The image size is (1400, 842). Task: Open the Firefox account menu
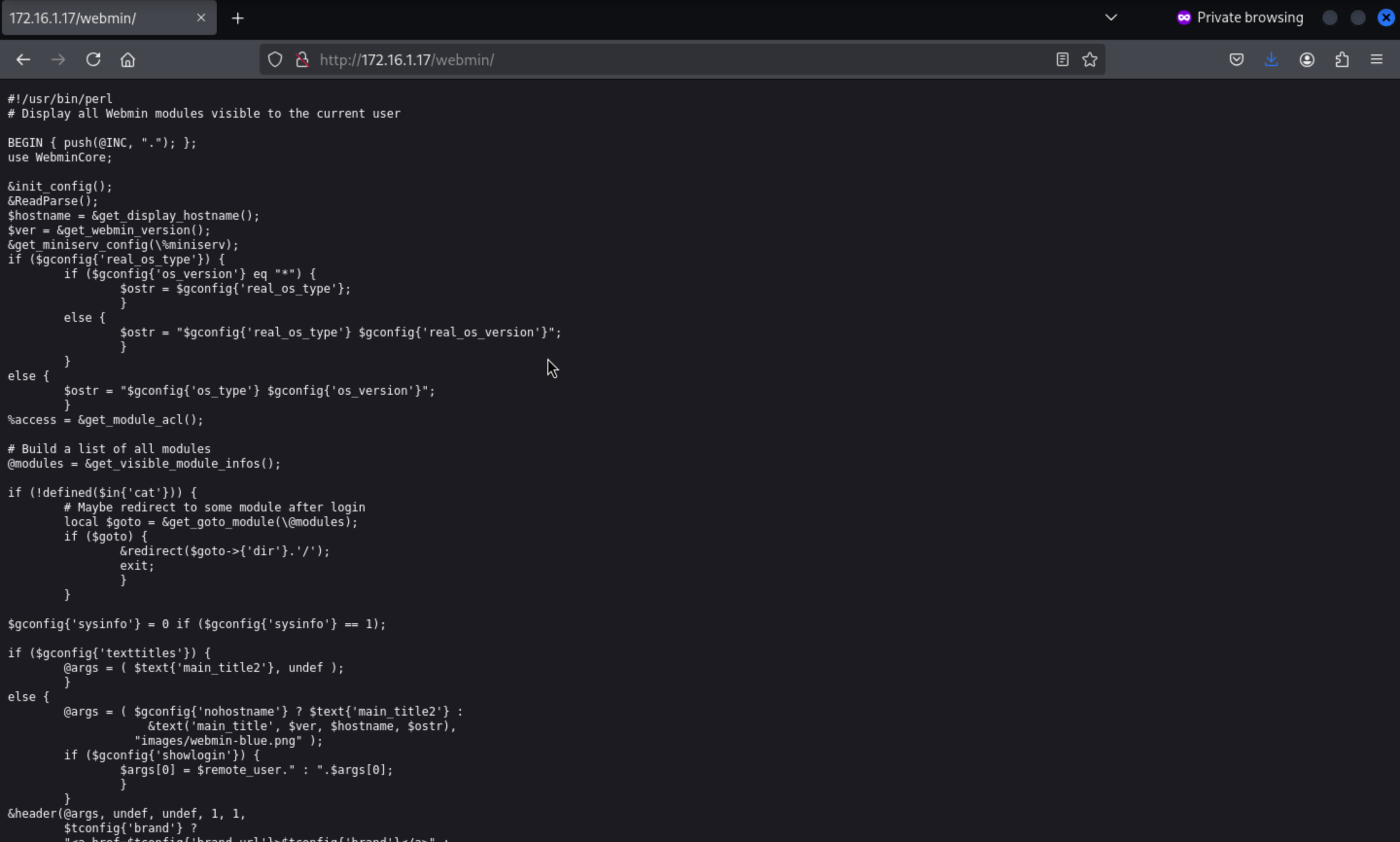[1307, 60]
